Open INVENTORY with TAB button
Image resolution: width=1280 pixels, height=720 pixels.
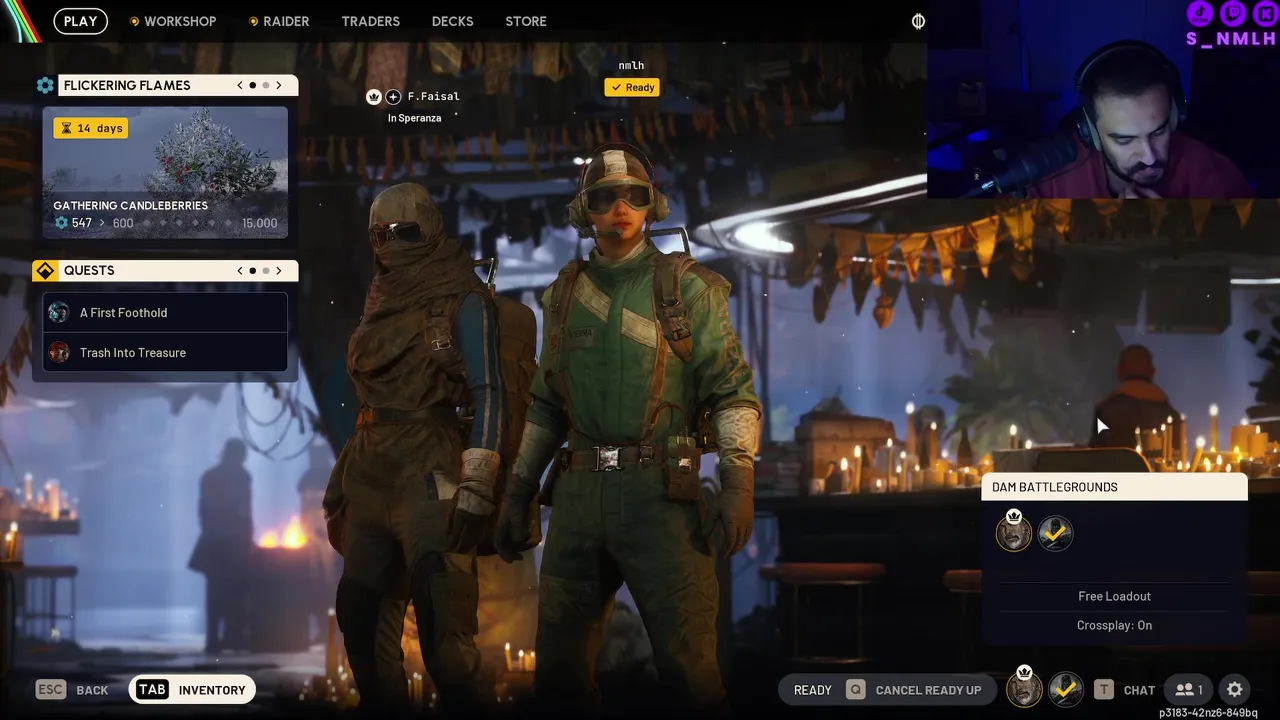tap(192, 690)
